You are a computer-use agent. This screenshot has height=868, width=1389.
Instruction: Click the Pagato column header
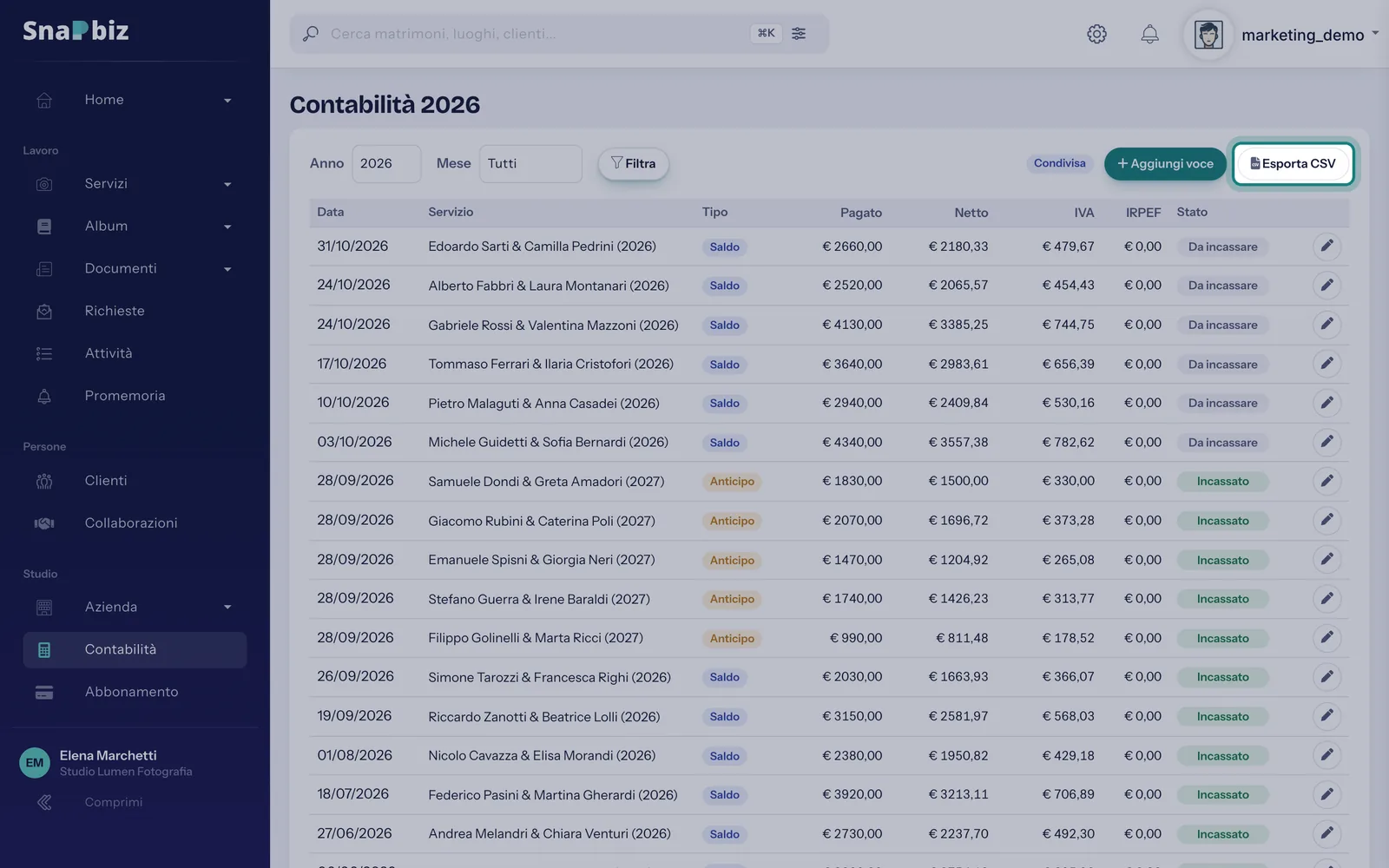(860, 213)
